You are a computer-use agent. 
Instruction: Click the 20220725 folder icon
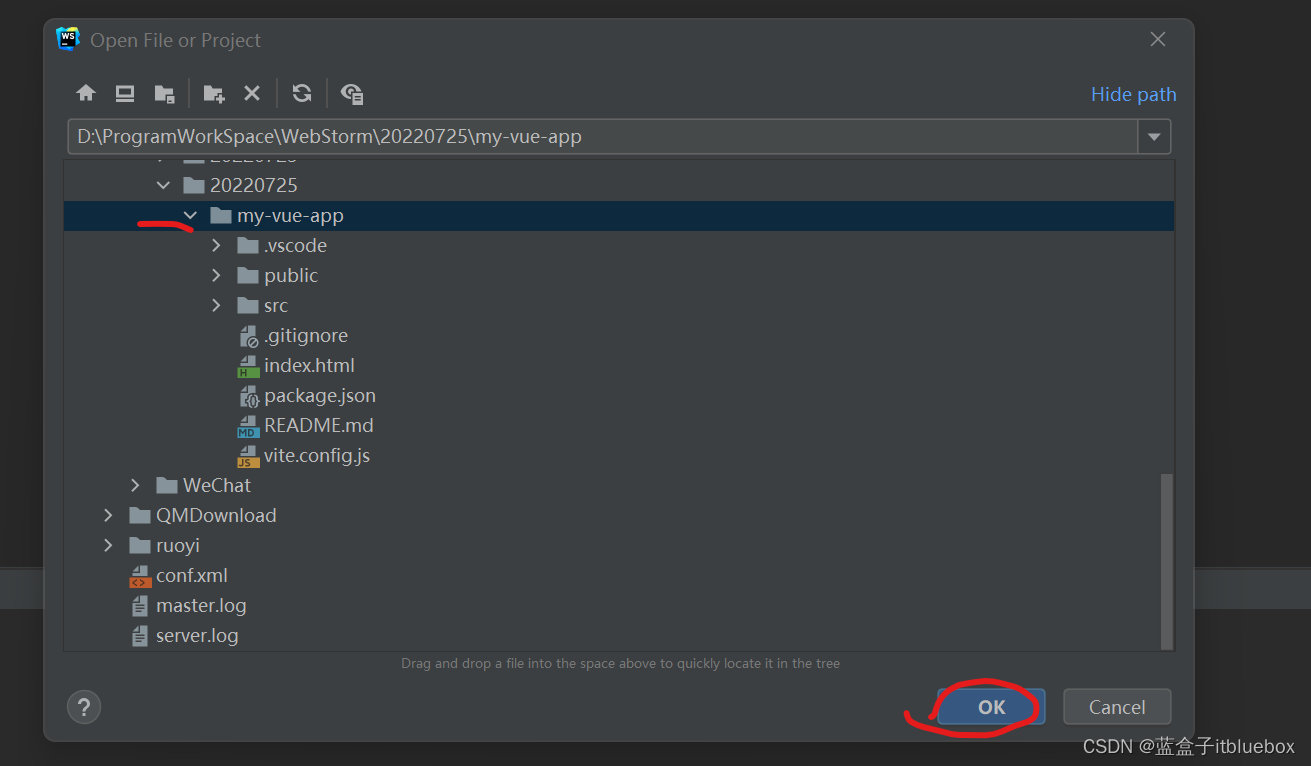point(194,185)
